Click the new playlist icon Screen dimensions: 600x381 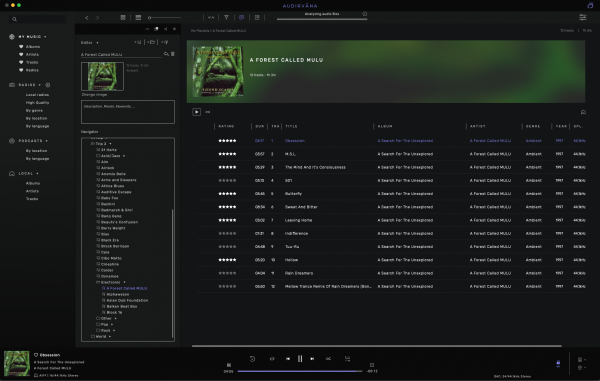click(x=138, y=42)
